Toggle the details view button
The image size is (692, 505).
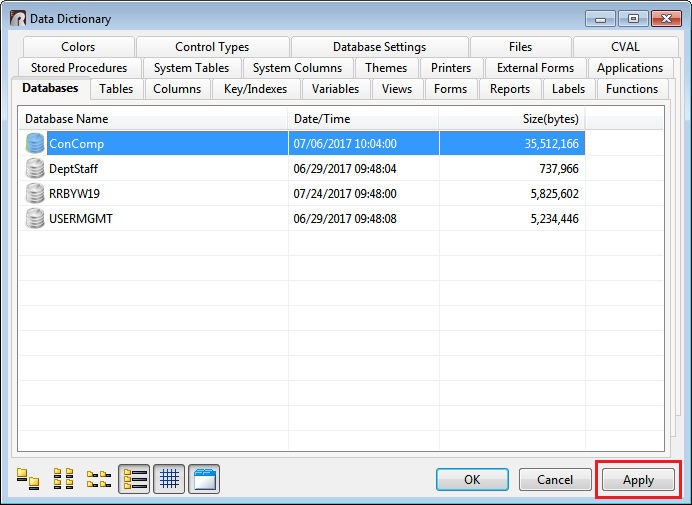(x=134, y=480)
